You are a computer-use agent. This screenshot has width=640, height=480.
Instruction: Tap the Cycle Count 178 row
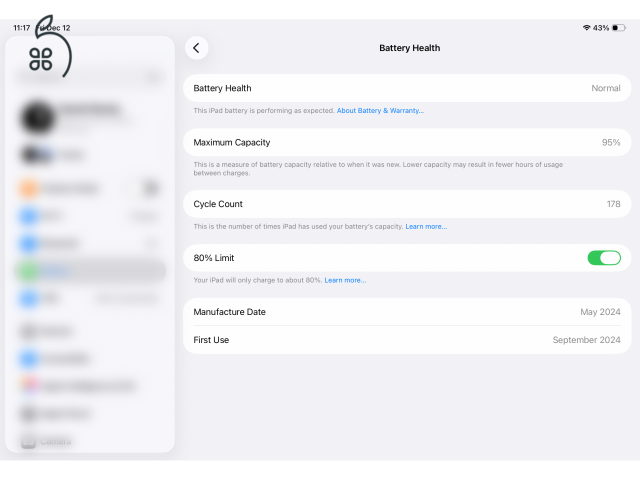point(407,204)
